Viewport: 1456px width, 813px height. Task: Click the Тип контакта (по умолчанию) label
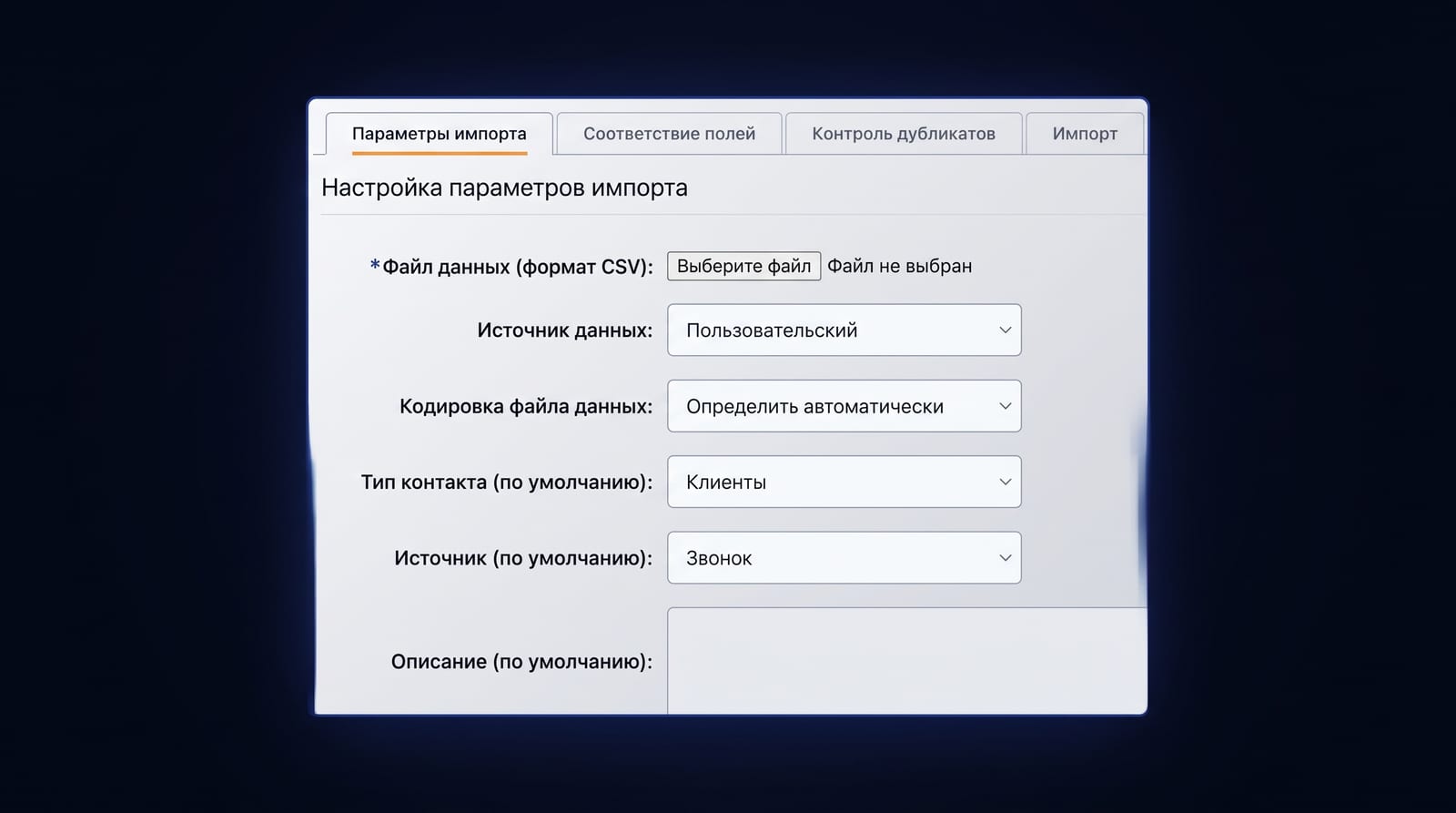point(507,483)
